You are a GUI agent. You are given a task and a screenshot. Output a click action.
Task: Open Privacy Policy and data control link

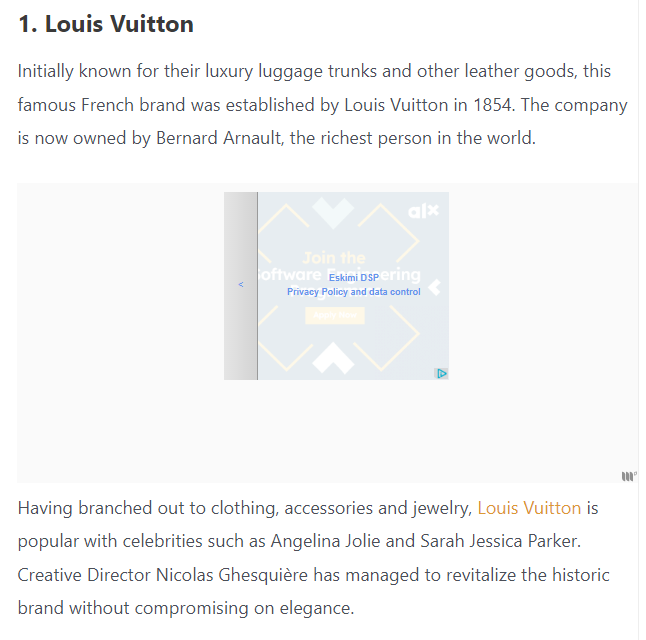[x=353, y=292]
